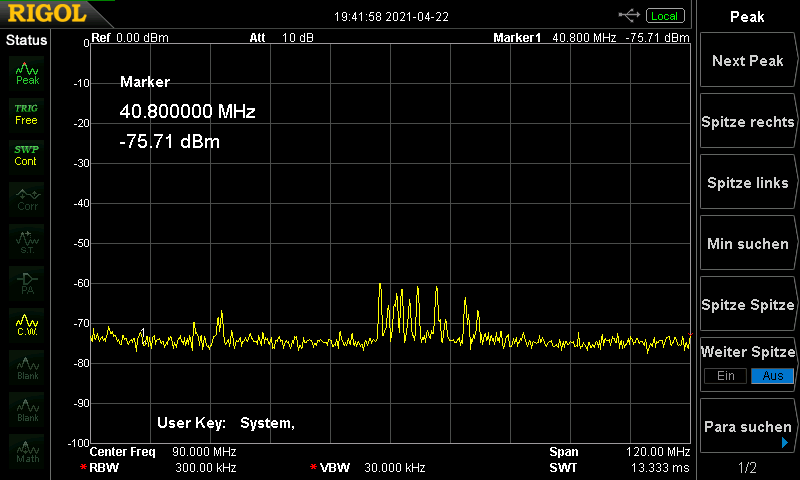This screenshot has width=800, height=480.
Task: Click the SWP Cont sweep indicator
Action: point(27,156)
